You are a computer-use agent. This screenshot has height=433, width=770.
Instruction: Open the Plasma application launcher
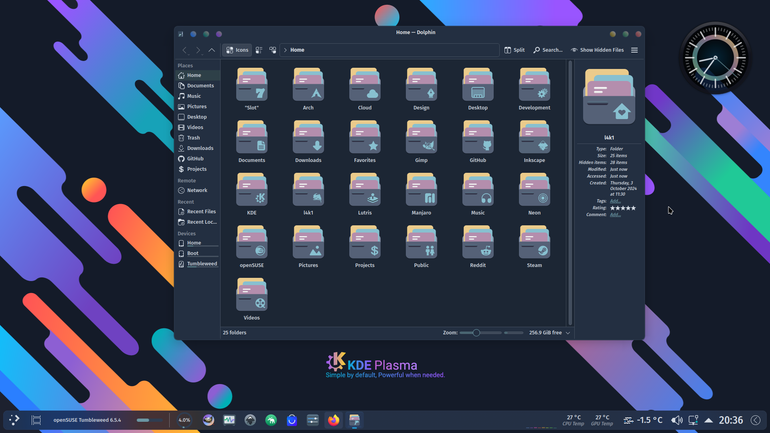point(14,420)
